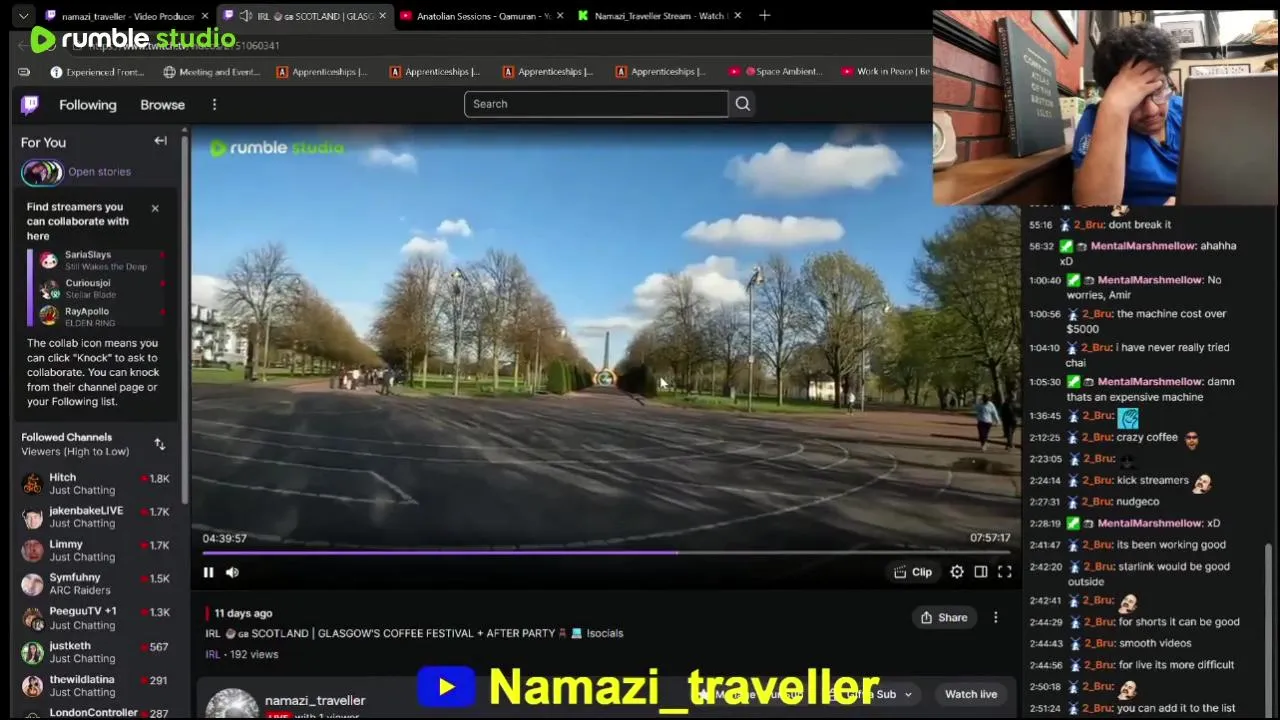Close the Anatolian Sessions tab
The image size is (1280, 720).
click(559, 16)
